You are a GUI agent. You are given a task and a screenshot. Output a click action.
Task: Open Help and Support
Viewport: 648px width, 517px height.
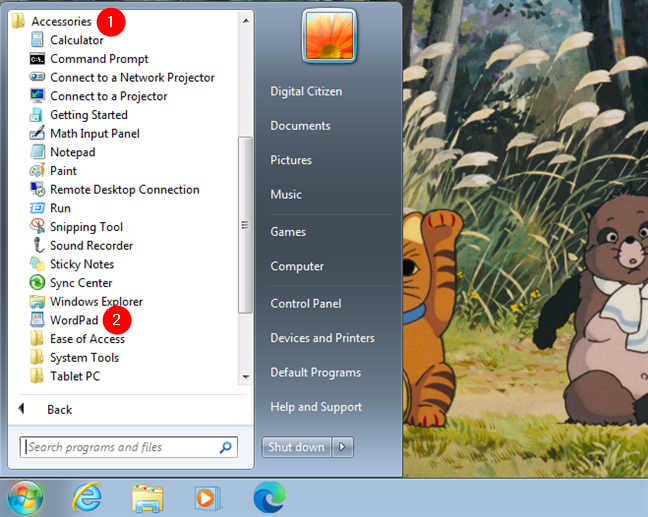[316, 407]
